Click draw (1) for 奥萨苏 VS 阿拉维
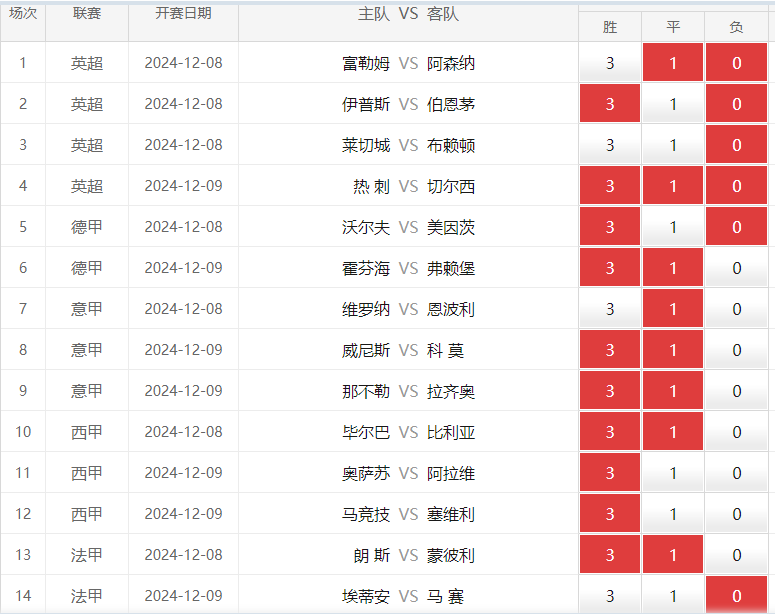775x614 pixels. 673,473
